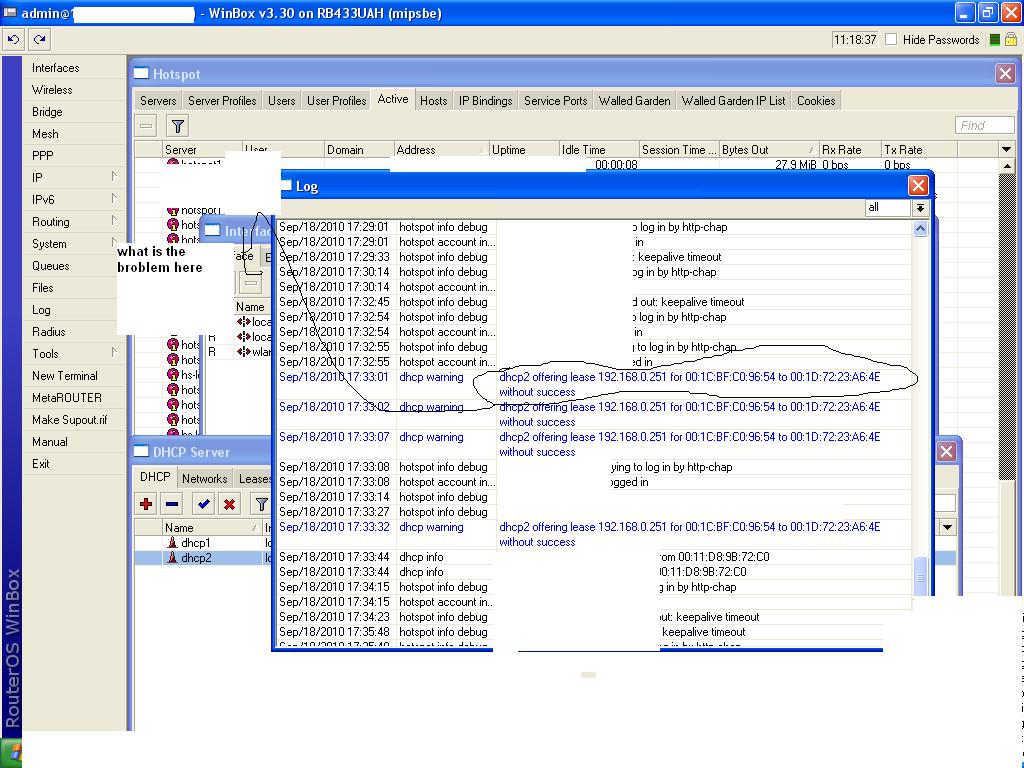This screenshot has height=768, width=1024.
Task: Enable DHCP server with blue checkmark icon
Action: pyautogui.click(x=204, y=504)
